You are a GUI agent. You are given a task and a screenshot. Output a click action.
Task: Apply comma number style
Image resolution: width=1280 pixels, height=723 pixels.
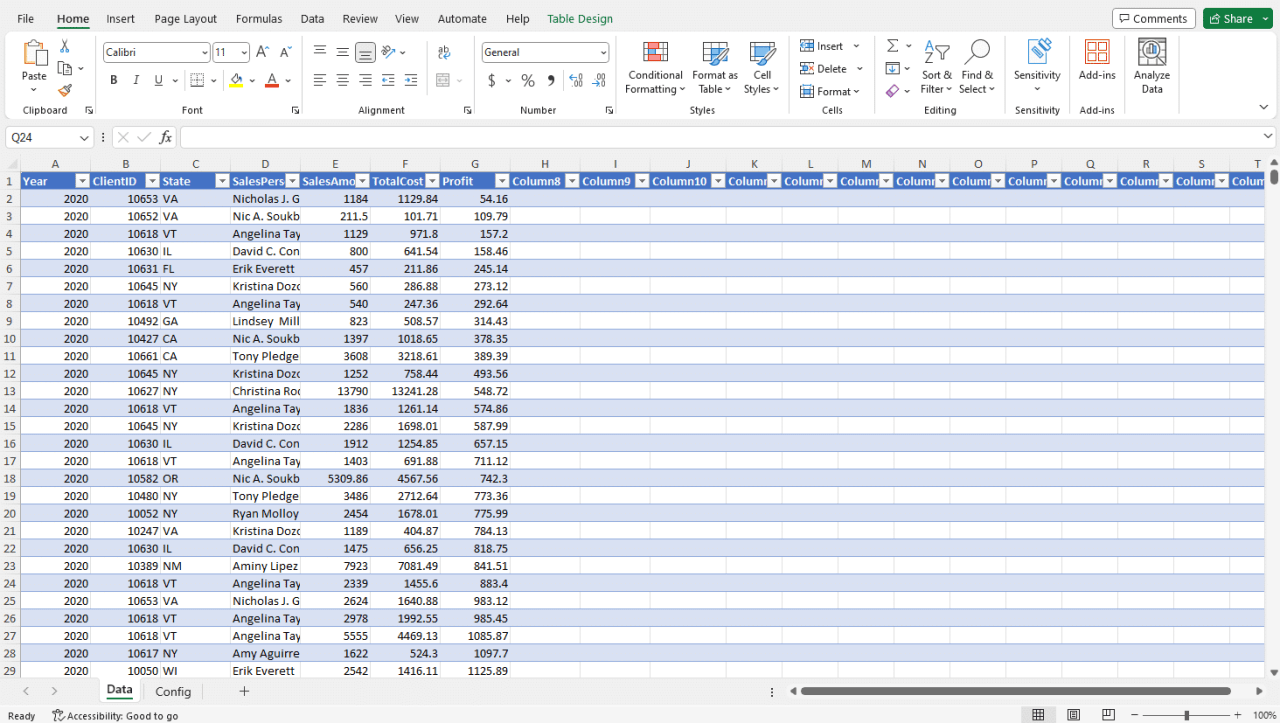pyautogui.click(x=549, y=80)
